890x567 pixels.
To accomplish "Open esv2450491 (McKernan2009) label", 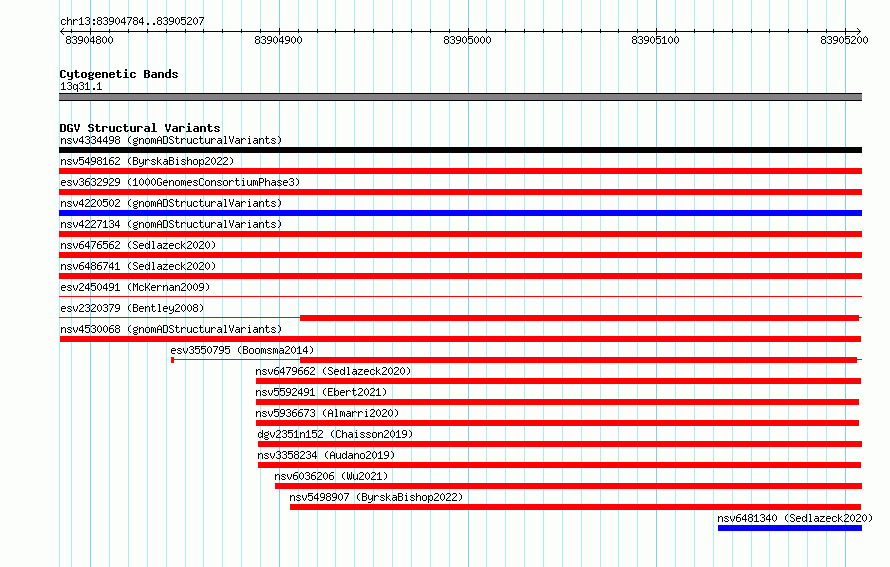I will pos(135,287).
